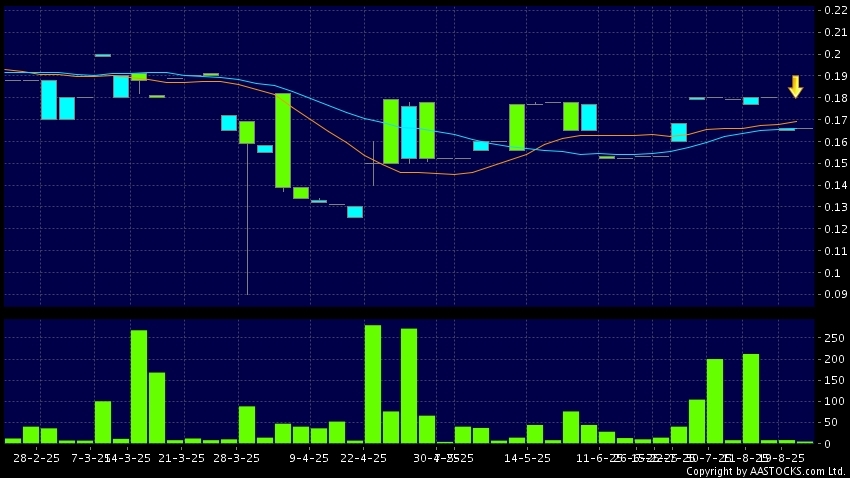Image resolution: width=850 pixels, height=478 pixels.
Task: Select the 21-3-25 date label
Action: tap(181, 458)
